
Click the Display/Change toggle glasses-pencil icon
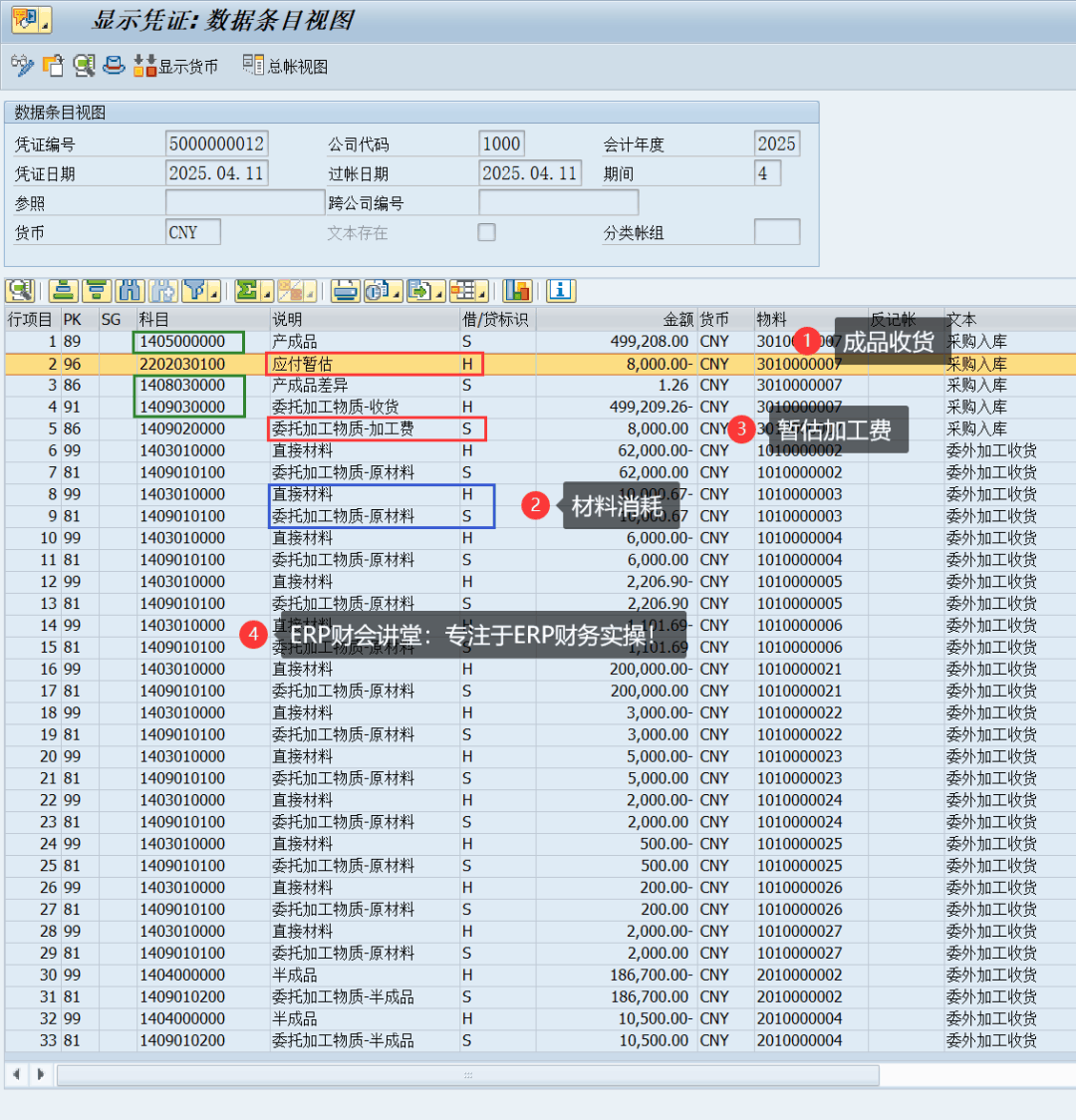coord(22,66)
